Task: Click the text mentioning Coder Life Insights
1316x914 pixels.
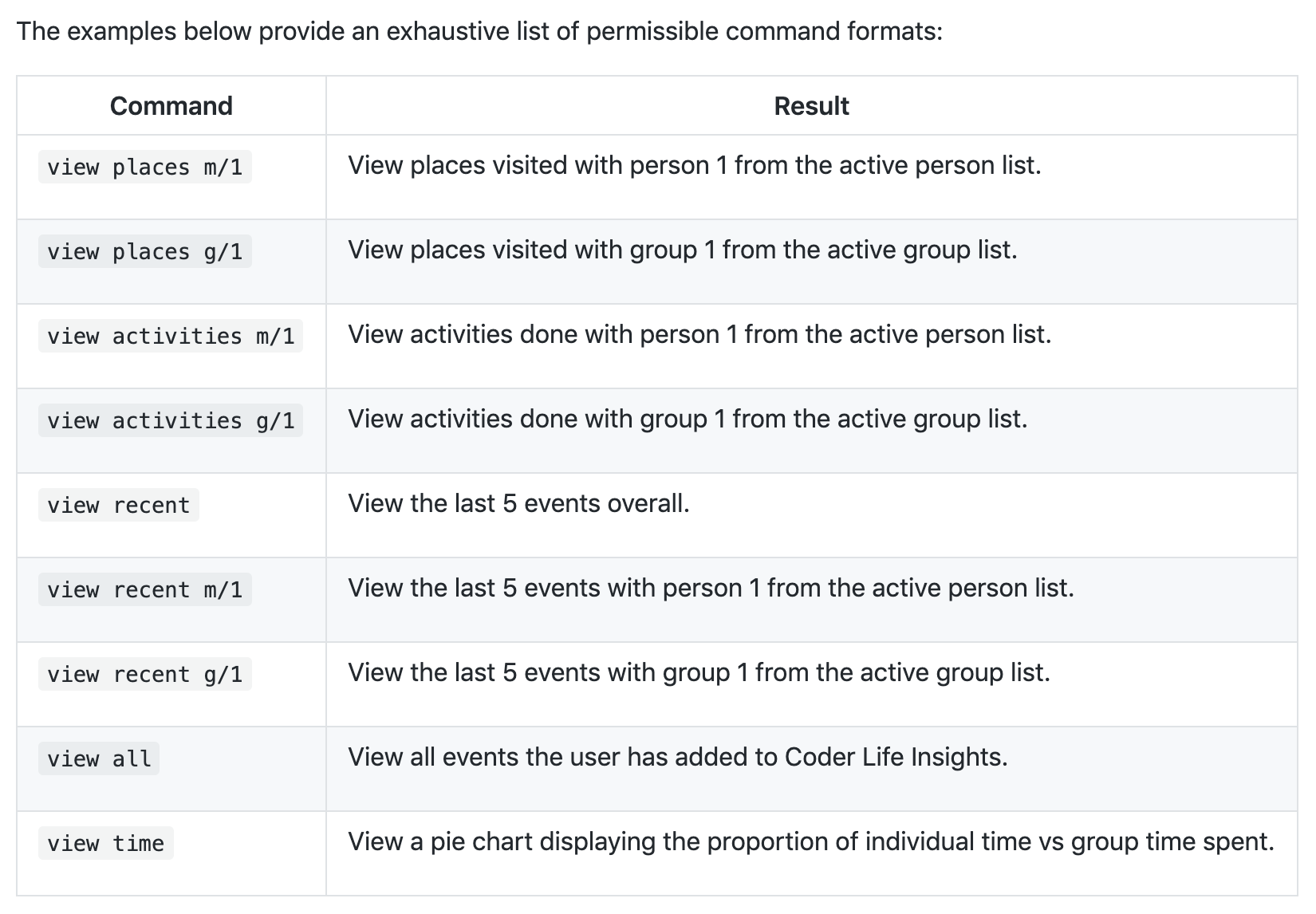Action: pyautogui.click(x=678, y=758)
